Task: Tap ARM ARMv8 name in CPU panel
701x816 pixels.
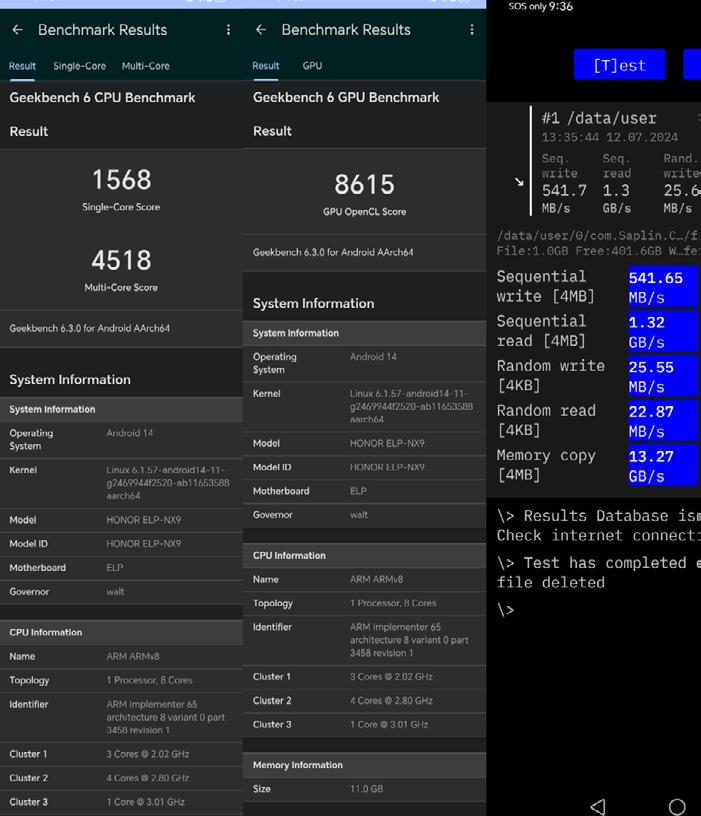Action: tap(133, 657)
